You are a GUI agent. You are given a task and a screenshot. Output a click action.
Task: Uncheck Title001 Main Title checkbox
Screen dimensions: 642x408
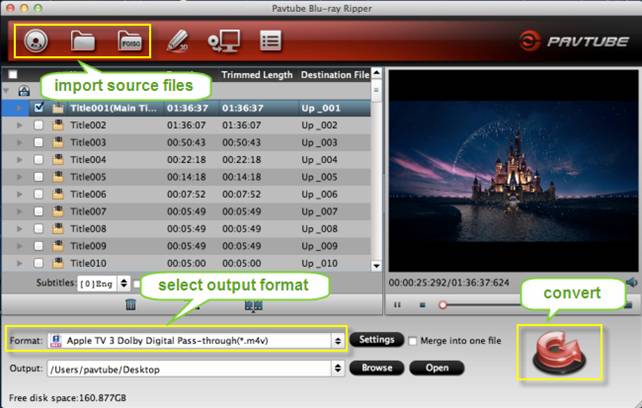pos(39,108)
